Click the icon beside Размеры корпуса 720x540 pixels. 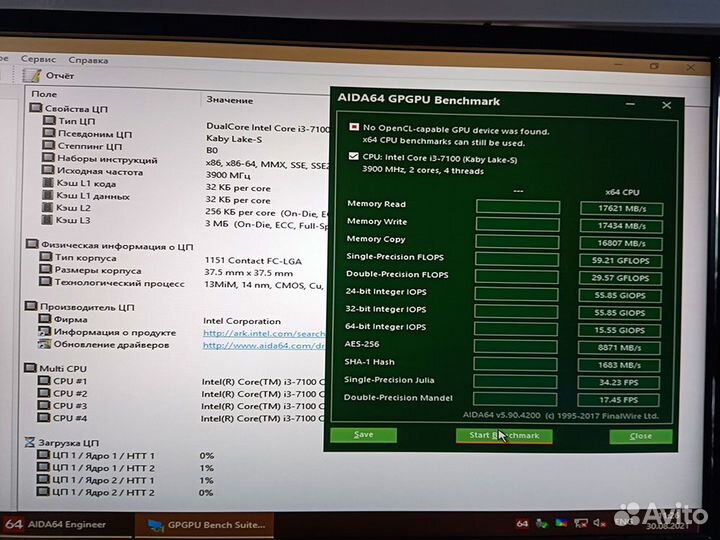45,269
